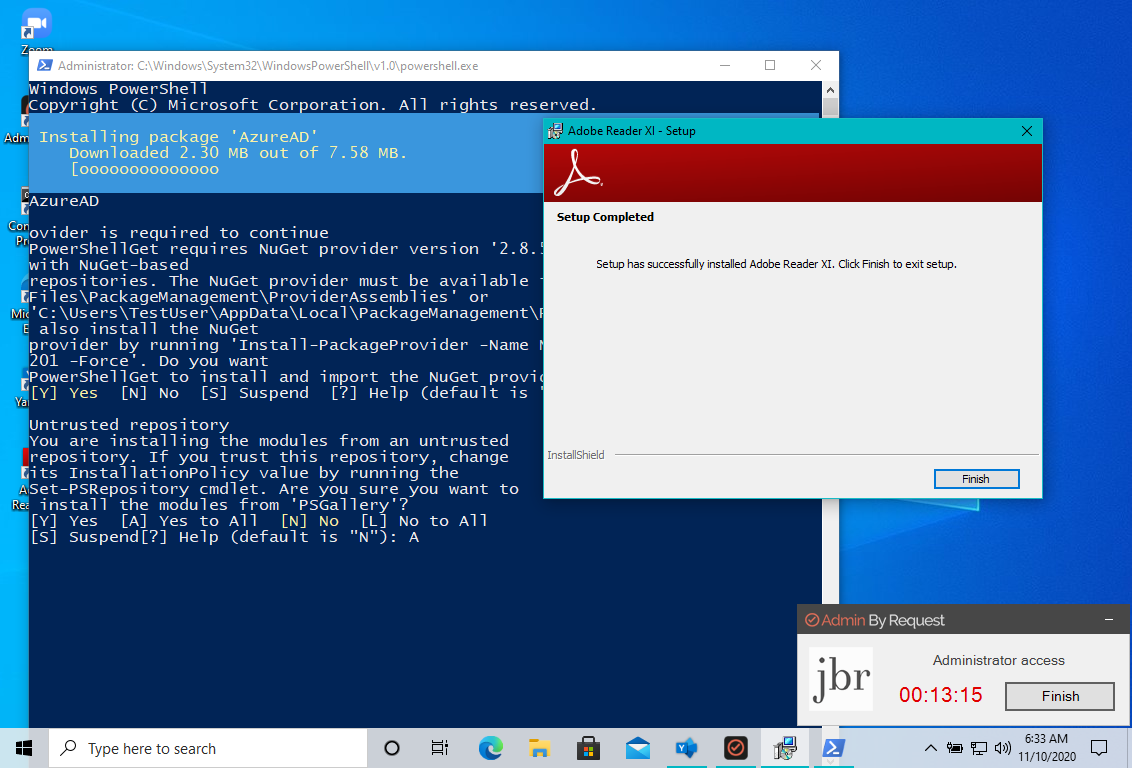Close the PowerShell window
1132x768 pixels.
pyautogui.click(x=816, y=66)
